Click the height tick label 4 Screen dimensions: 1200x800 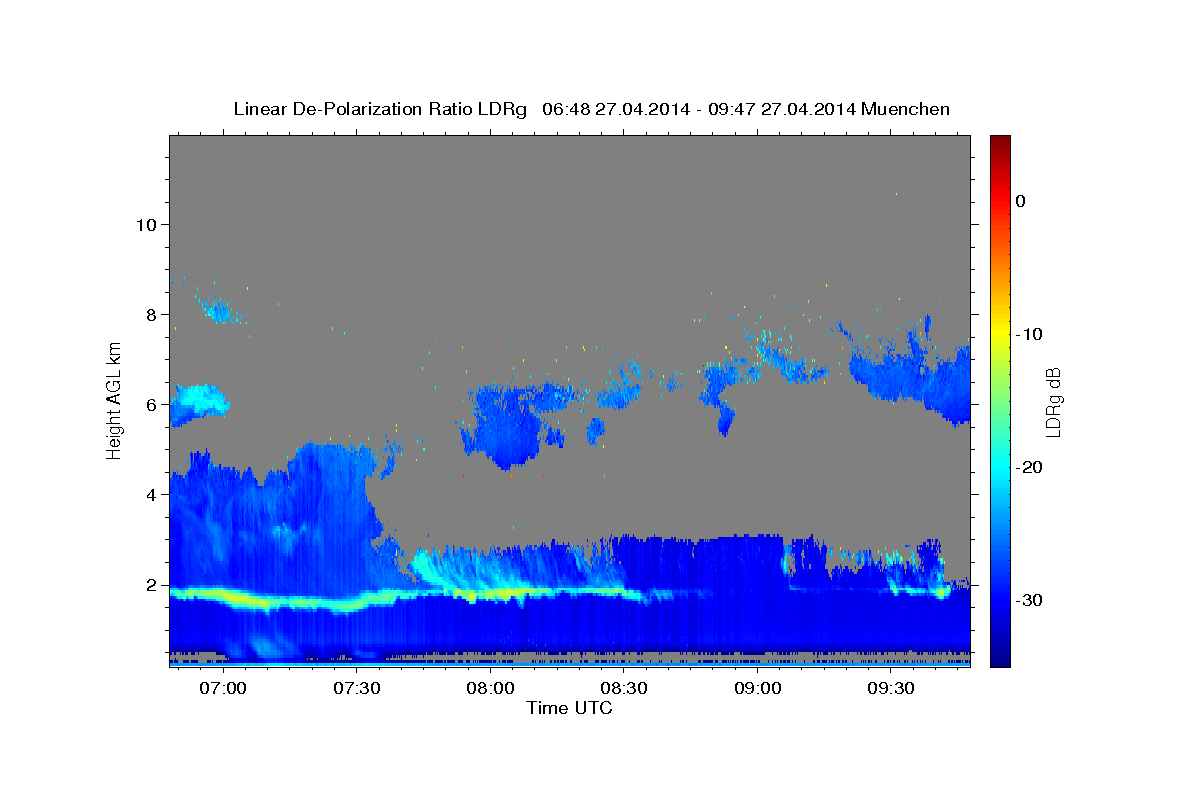(x=149, y=494)
